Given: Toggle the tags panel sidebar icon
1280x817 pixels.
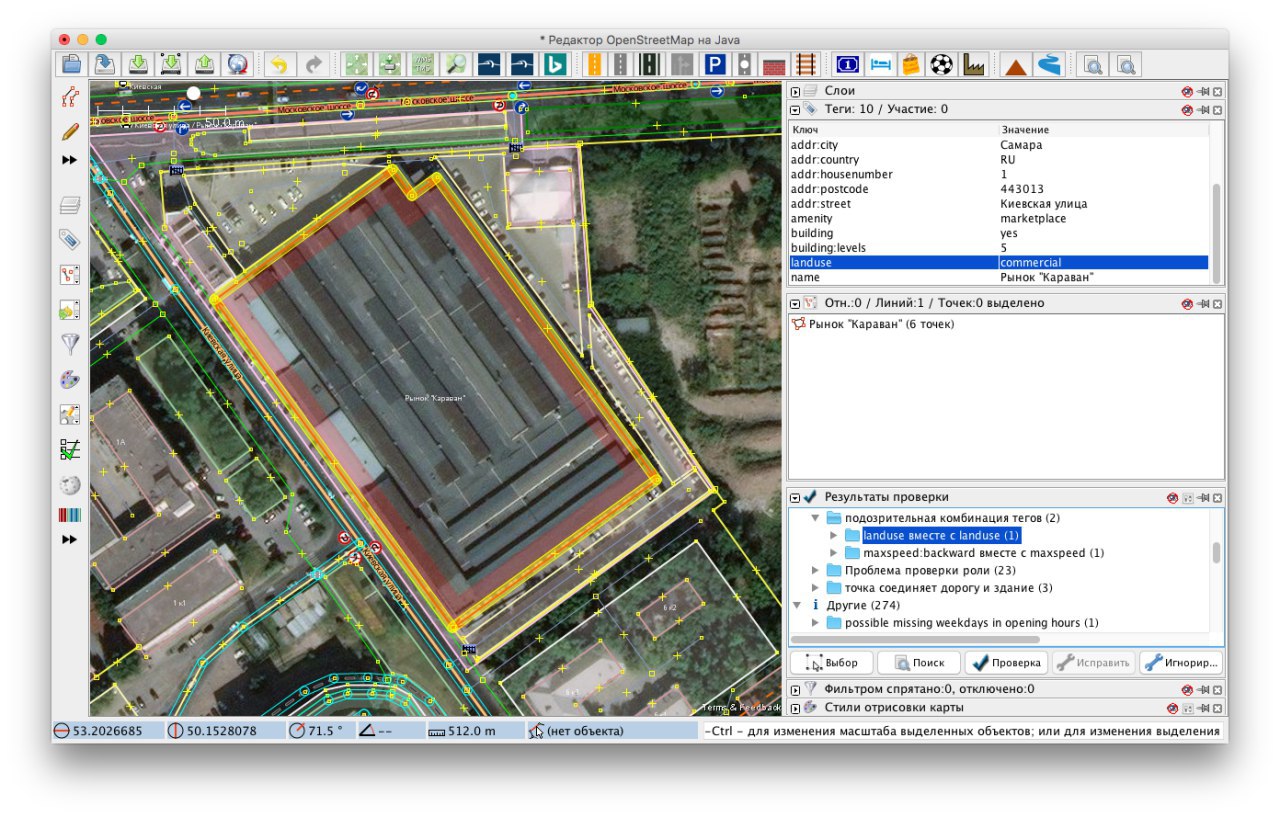Looking at the screenshot, I should point(70,240).
